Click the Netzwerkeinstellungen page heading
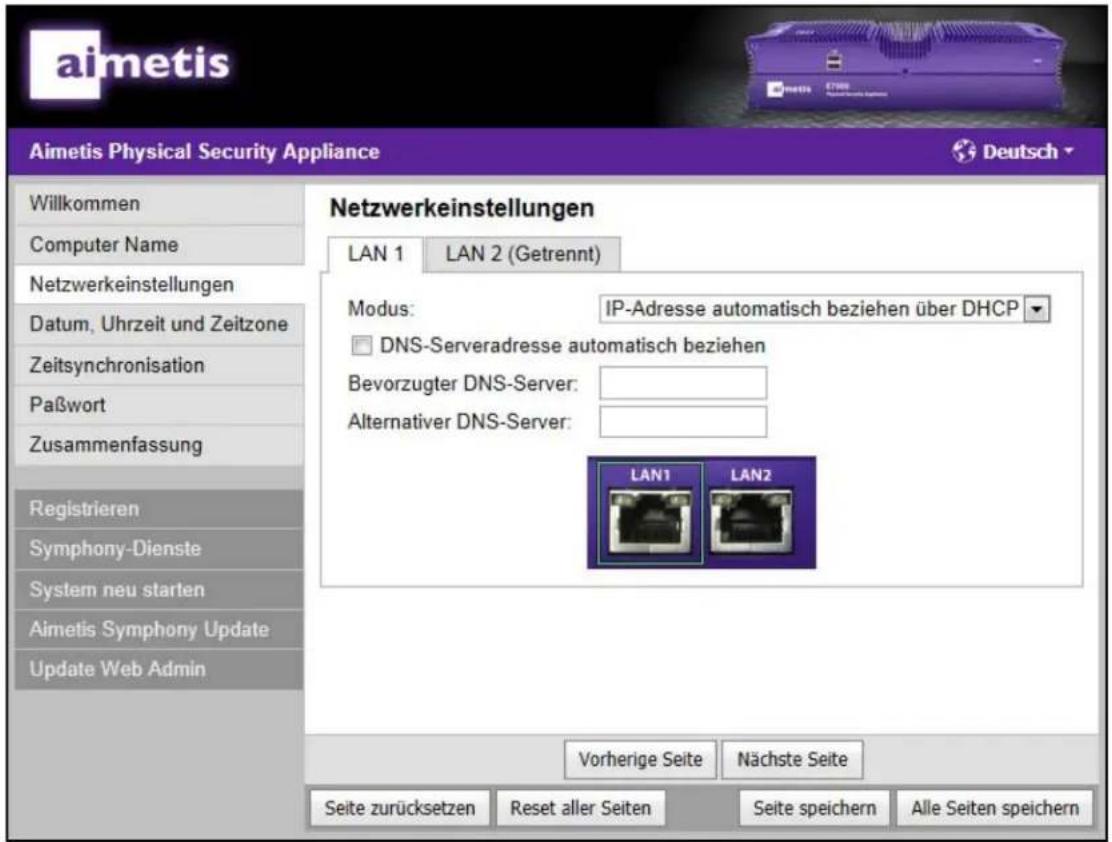 coord(462,209)
